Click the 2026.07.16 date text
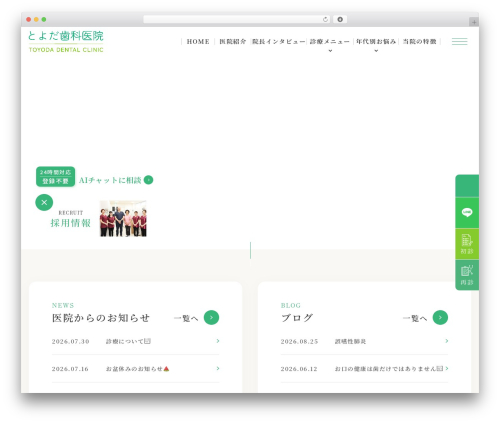The height and width of the screenshot is (423, 500). tap(70, 369)
